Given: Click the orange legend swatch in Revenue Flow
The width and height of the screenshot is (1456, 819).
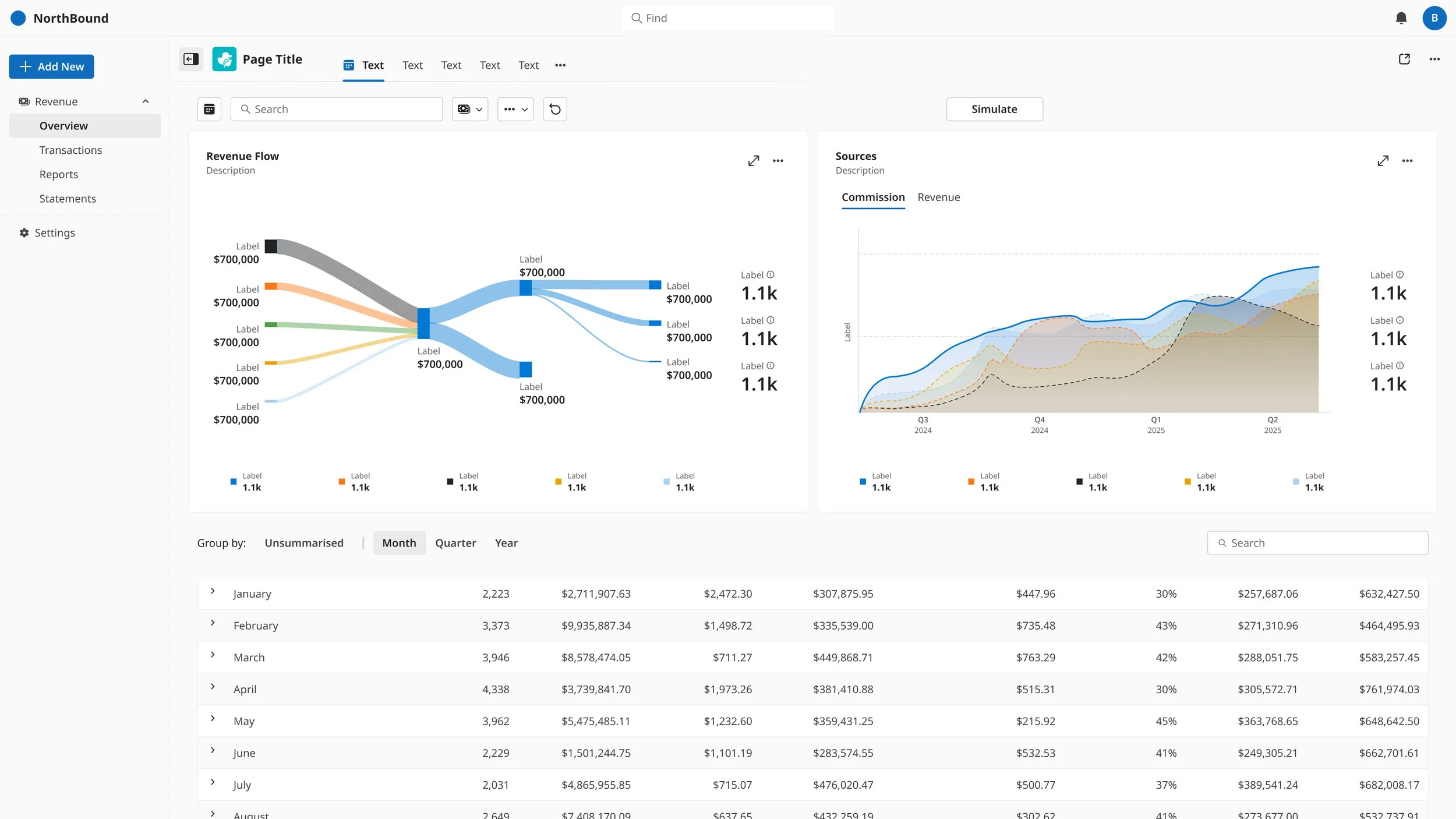Looking at the screenshot, I should (342, 482).
